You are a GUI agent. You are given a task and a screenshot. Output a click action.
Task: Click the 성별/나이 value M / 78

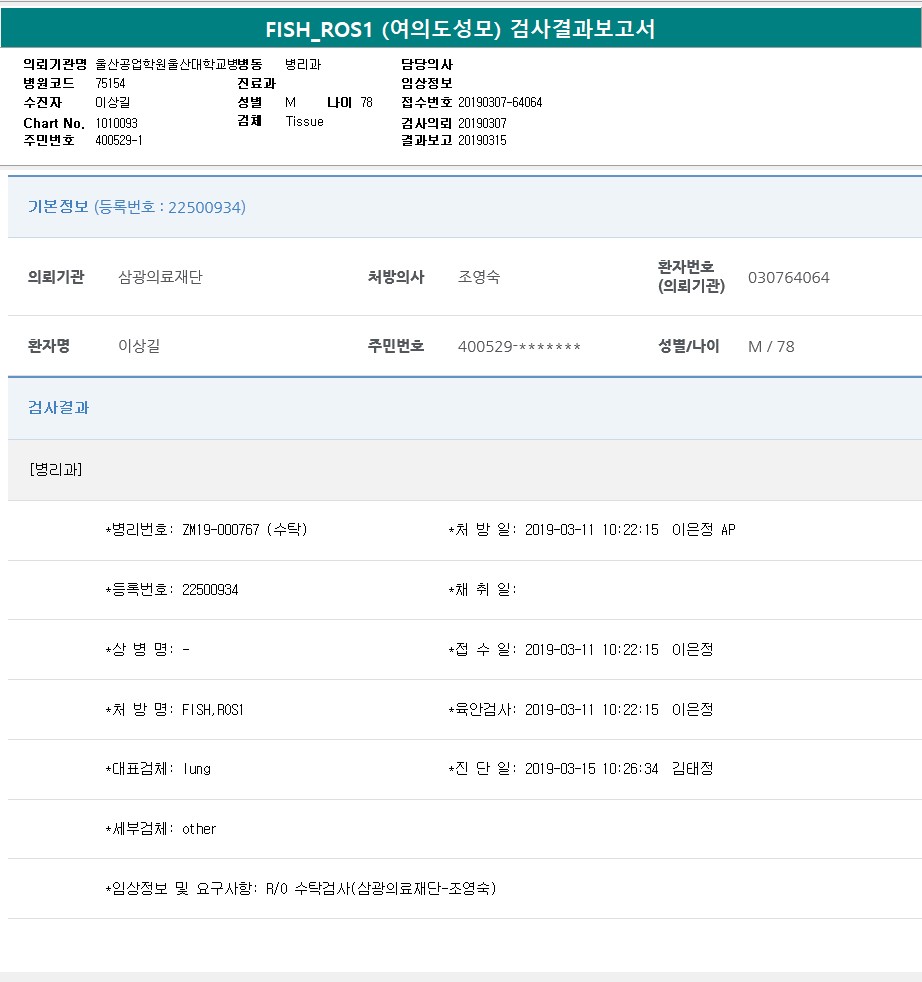tap(771, 347)
